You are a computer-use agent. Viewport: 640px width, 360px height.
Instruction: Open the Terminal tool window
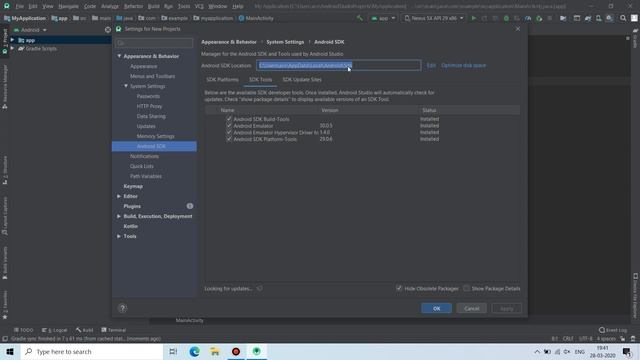pos(114,330)
